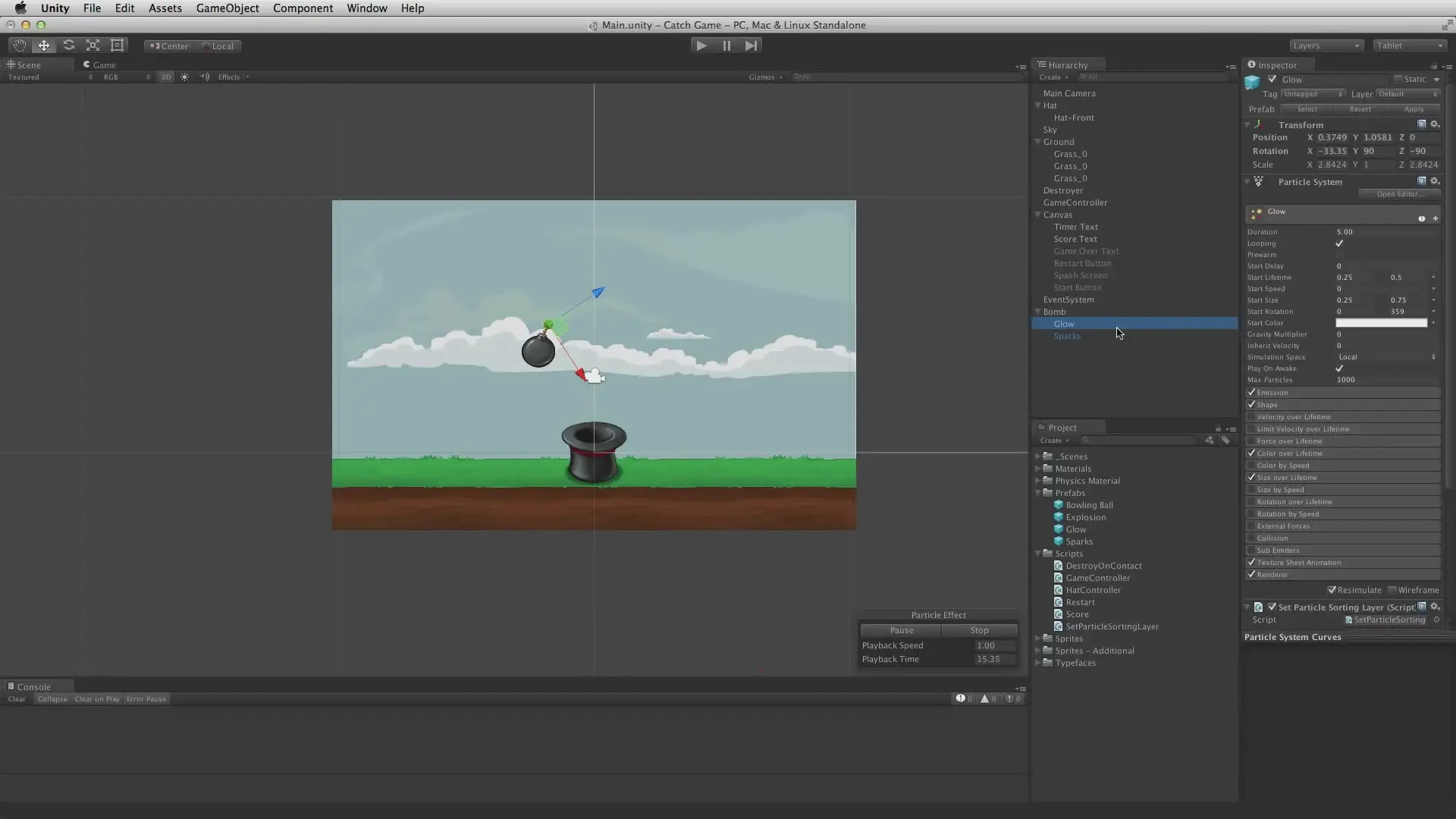Click the Transform component icon
Viewport: 1456px width, 819px height.
click(1259, 124)
